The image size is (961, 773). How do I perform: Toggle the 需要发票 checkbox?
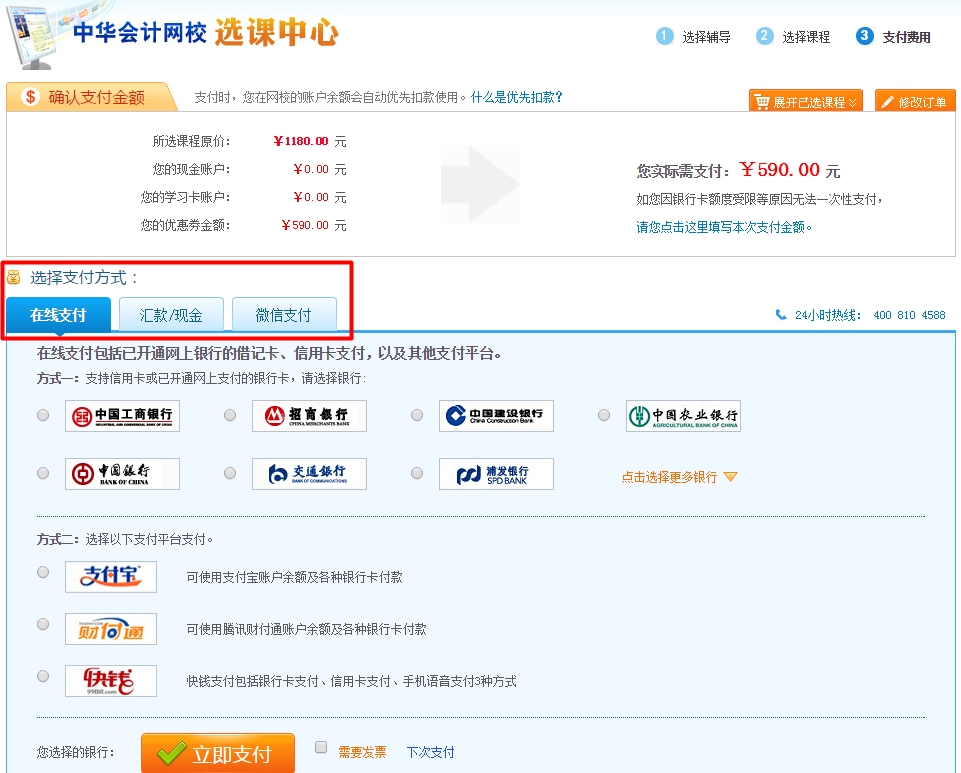(x=320, y=748)
